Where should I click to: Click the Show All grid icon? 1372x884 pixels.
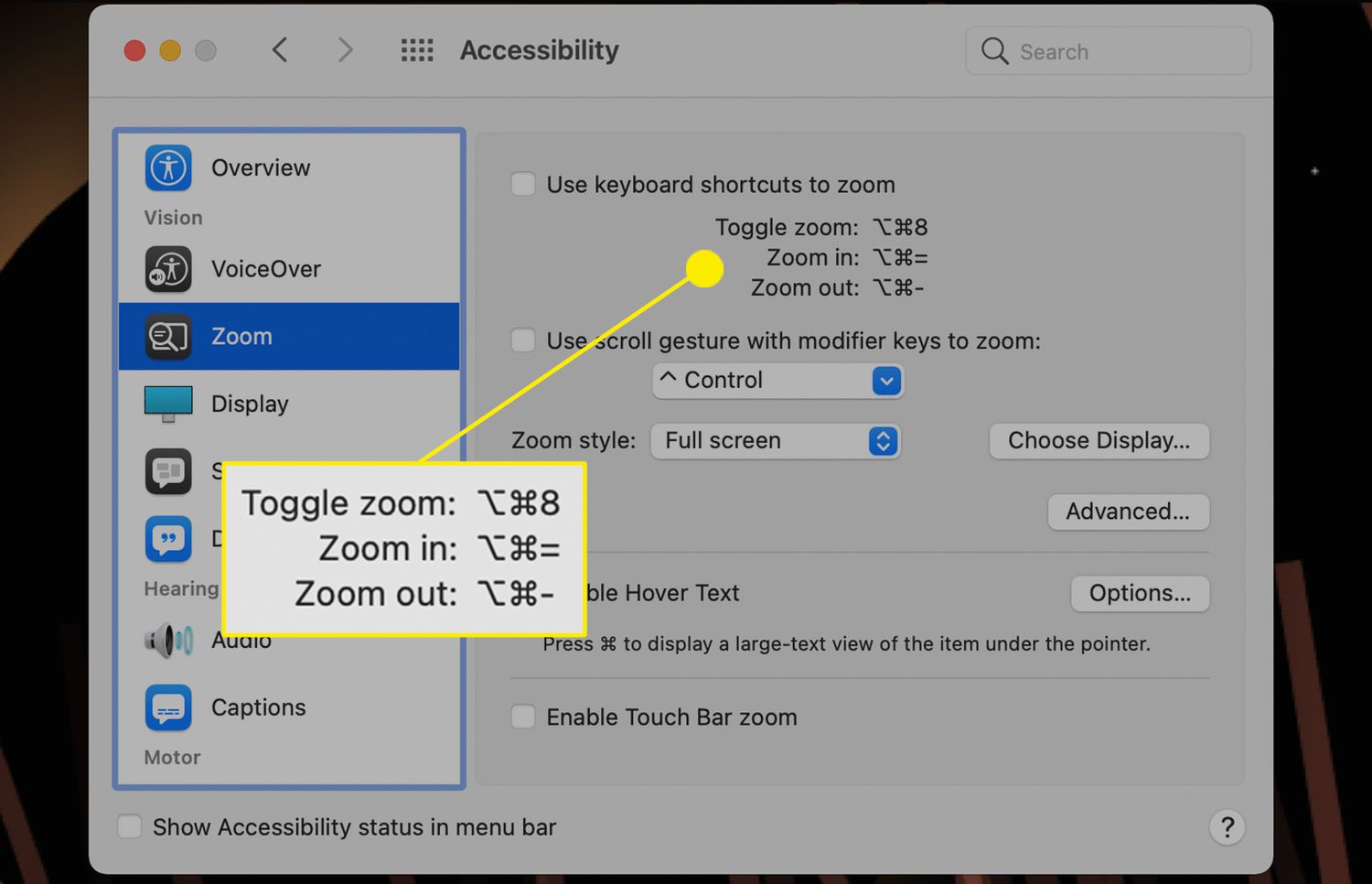coord(417,50)
